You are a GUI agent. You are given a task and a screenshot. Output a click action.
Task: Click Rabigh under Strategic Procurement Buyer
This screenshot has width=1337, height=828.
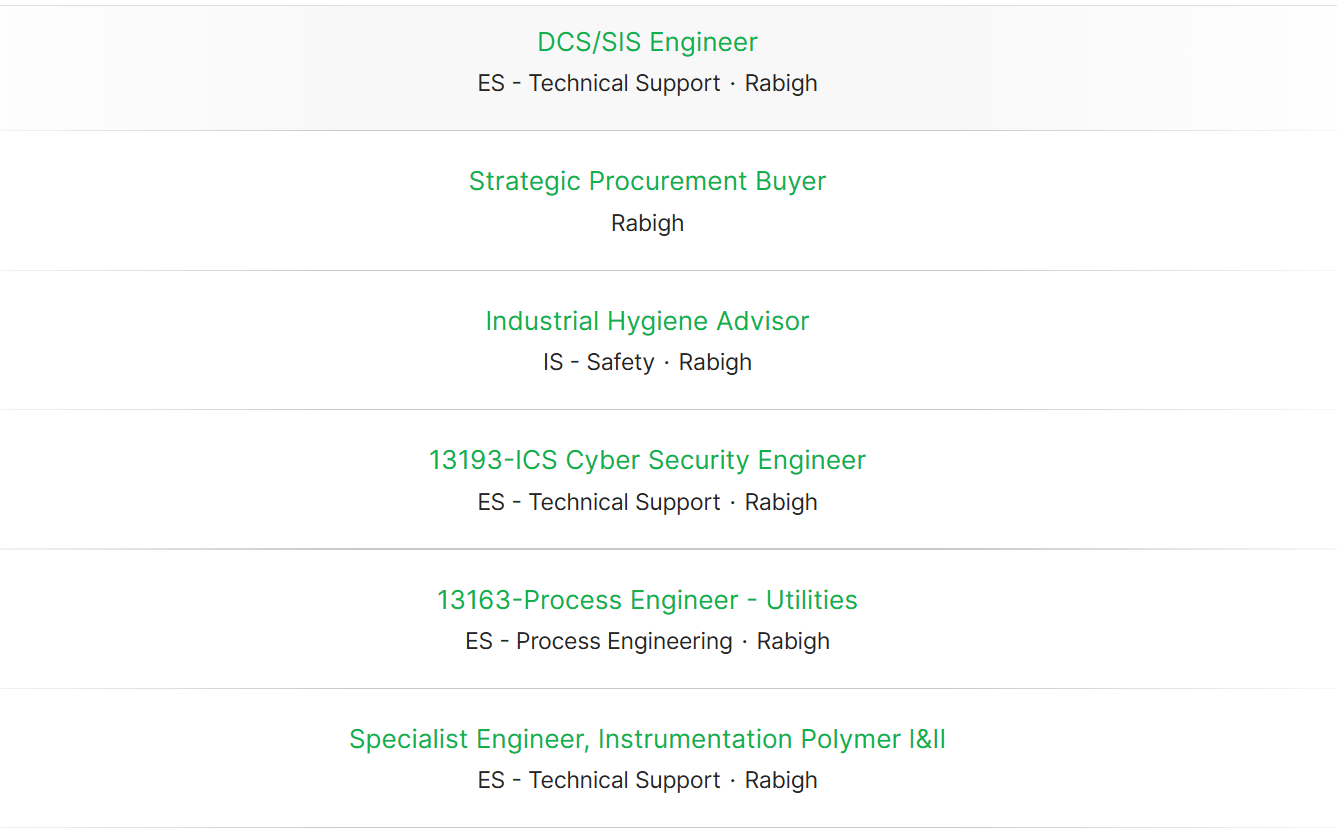pyautogui.click(x=647, y=223)
